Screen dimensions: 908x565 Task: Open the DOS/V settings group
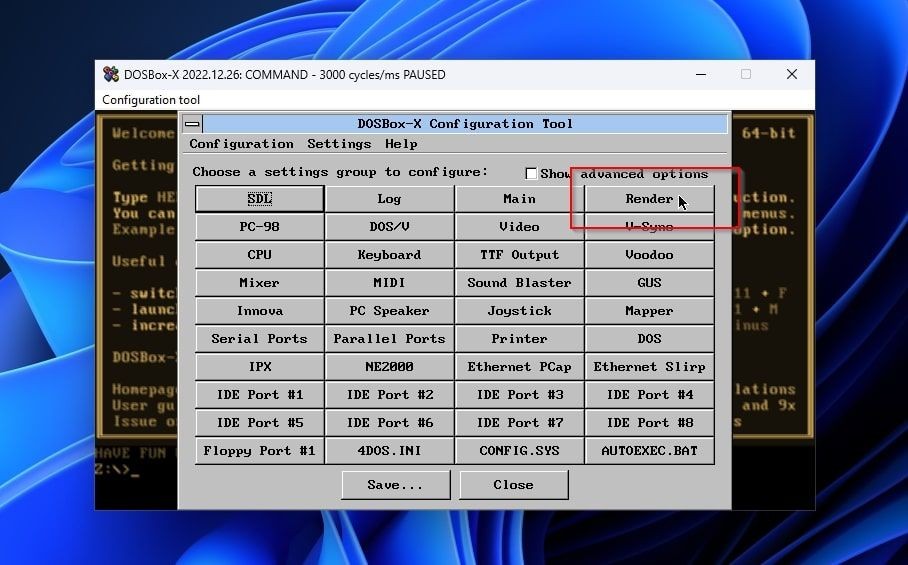tap(389, 226)
